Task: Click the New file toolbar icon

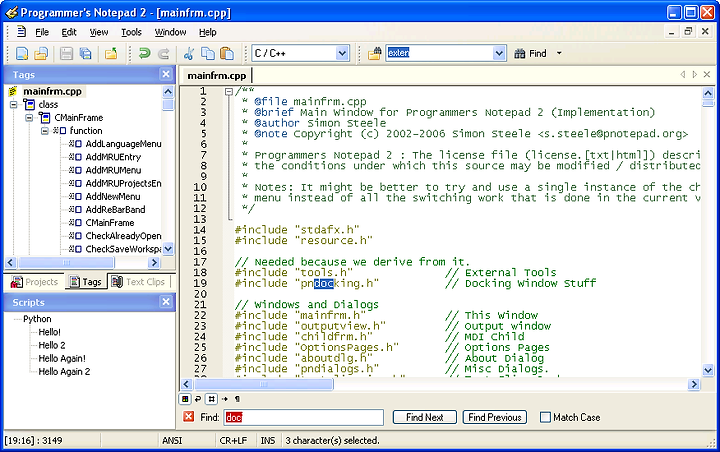Action: pyautogui.click(x=22, y=53)
